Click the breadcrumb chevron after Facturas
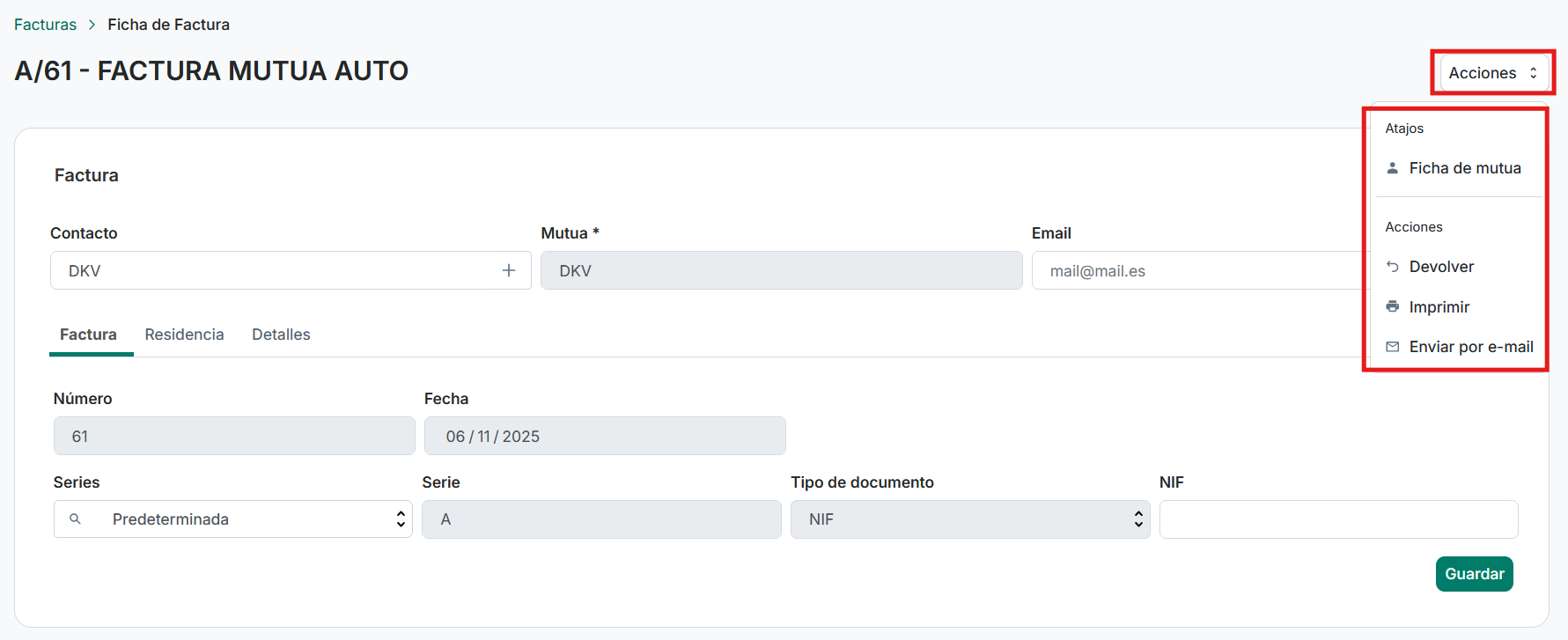The image size is (1568, 640). pyautogui.click(x=92, y=25)
